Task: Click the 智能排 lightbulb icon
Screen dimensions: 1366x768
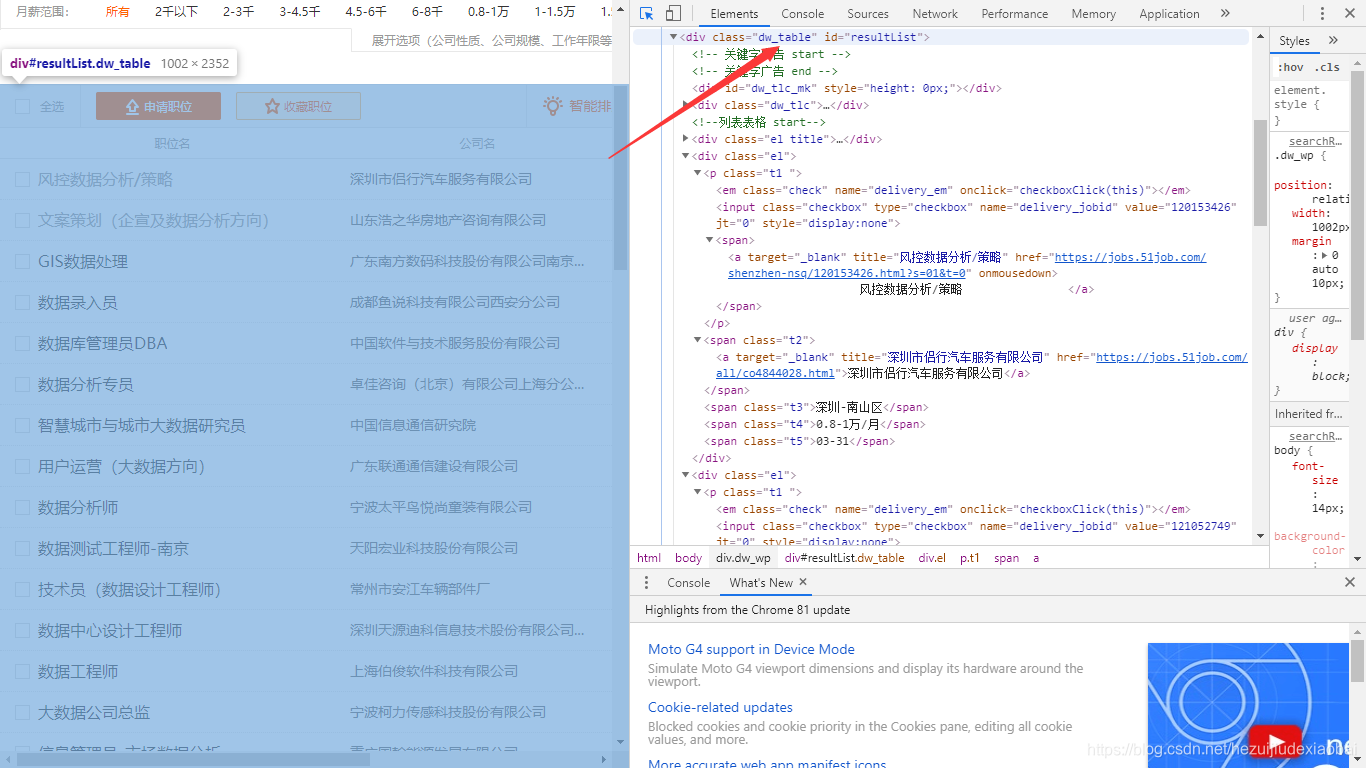Action: pos(552,105)
